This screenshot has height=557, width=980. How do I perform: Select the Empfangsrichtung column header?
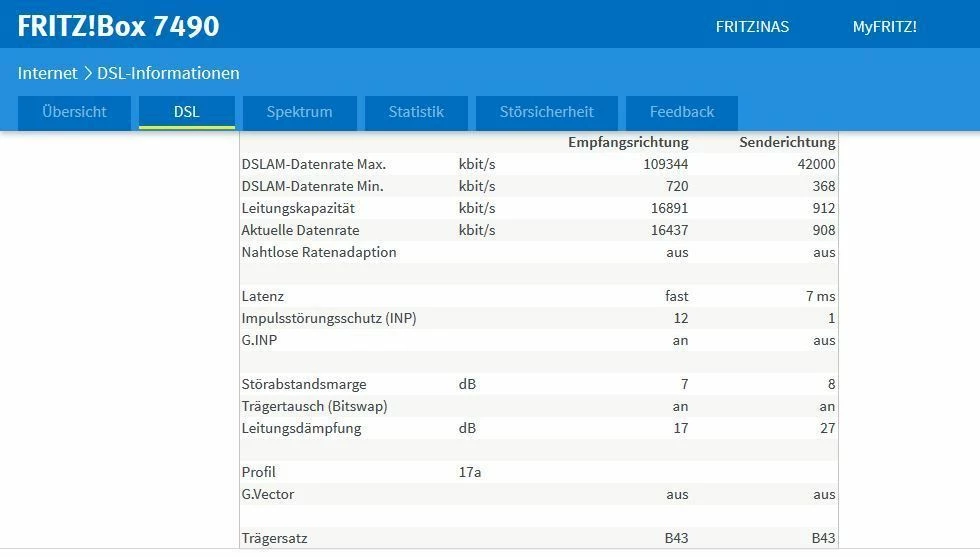coord(628,143)
